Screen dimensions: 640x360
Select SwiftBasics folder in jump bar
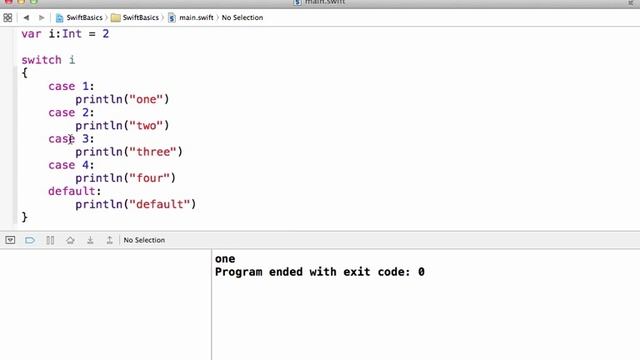135,18
